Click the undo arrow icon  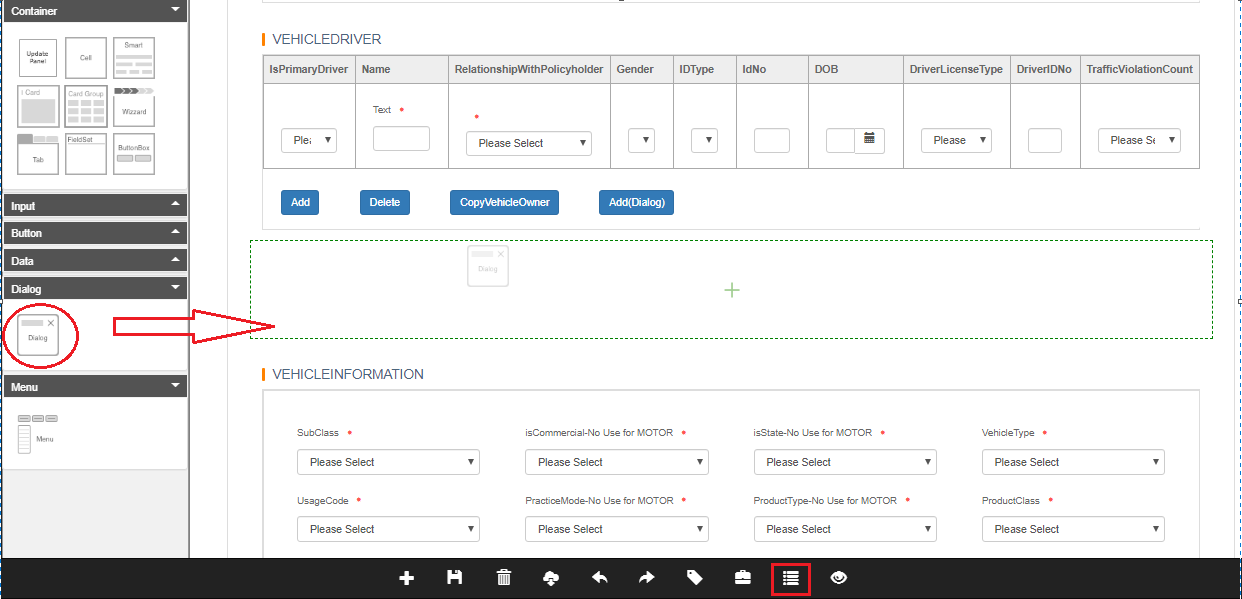[x=600, y=578]
